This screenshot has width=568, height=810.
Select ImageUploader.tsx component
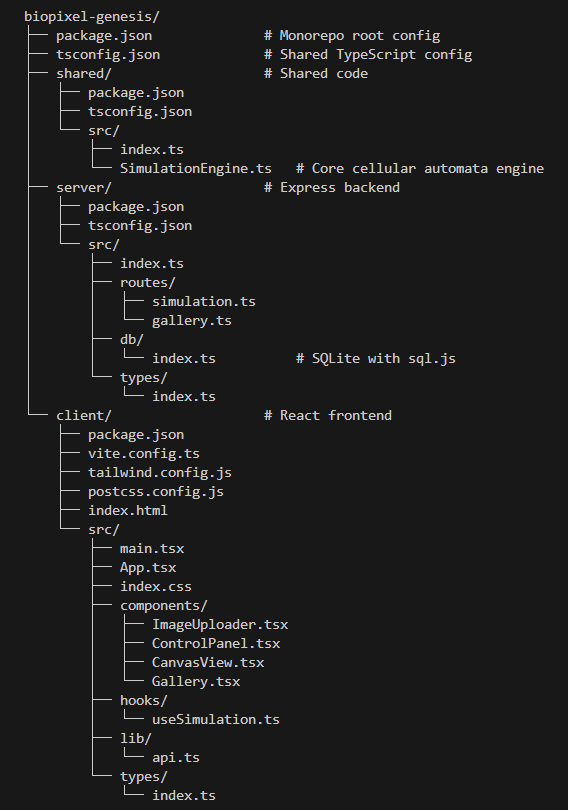220,625
